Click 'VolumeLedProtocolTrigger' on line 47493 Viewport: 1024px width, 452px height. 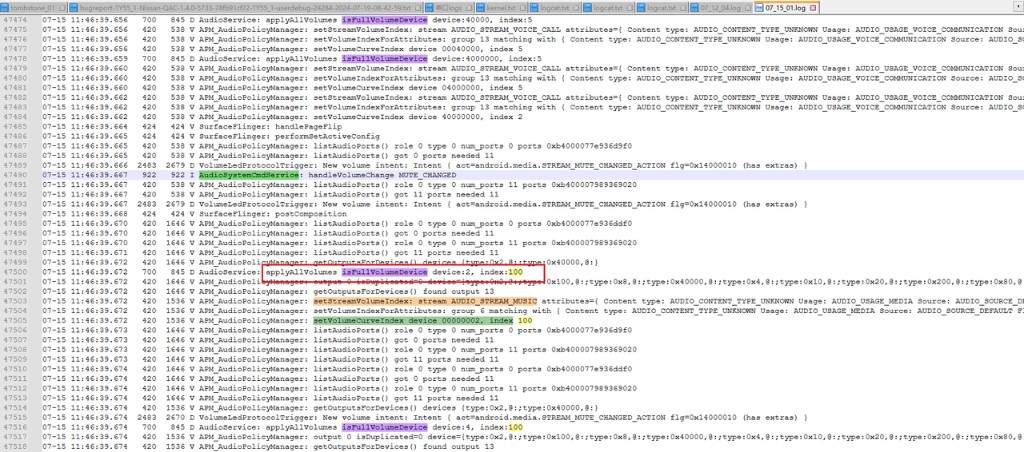pos(256,204)
